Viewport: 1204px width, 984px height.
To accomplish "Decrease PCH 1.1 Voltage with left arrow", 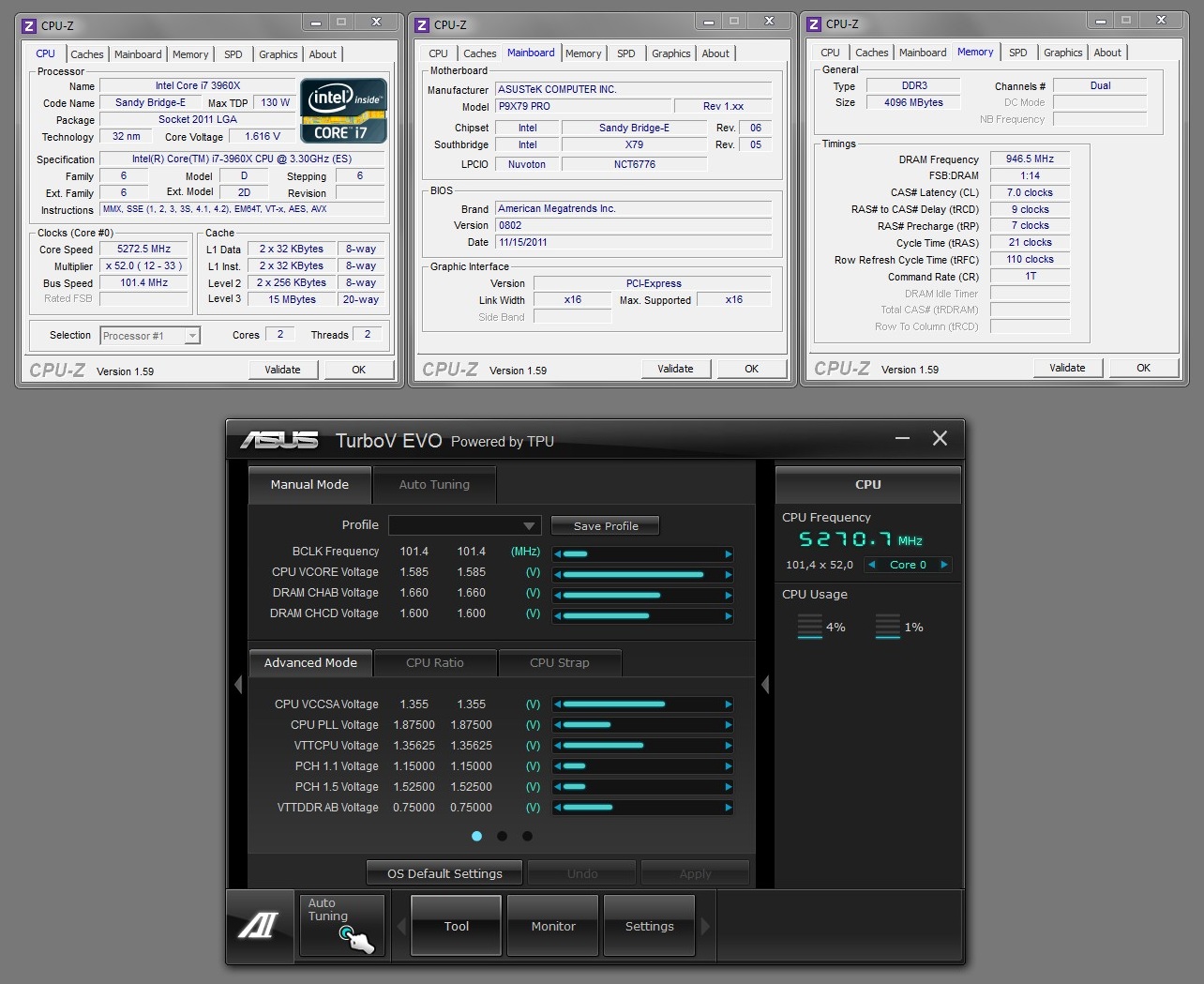I will click(558, 765).
